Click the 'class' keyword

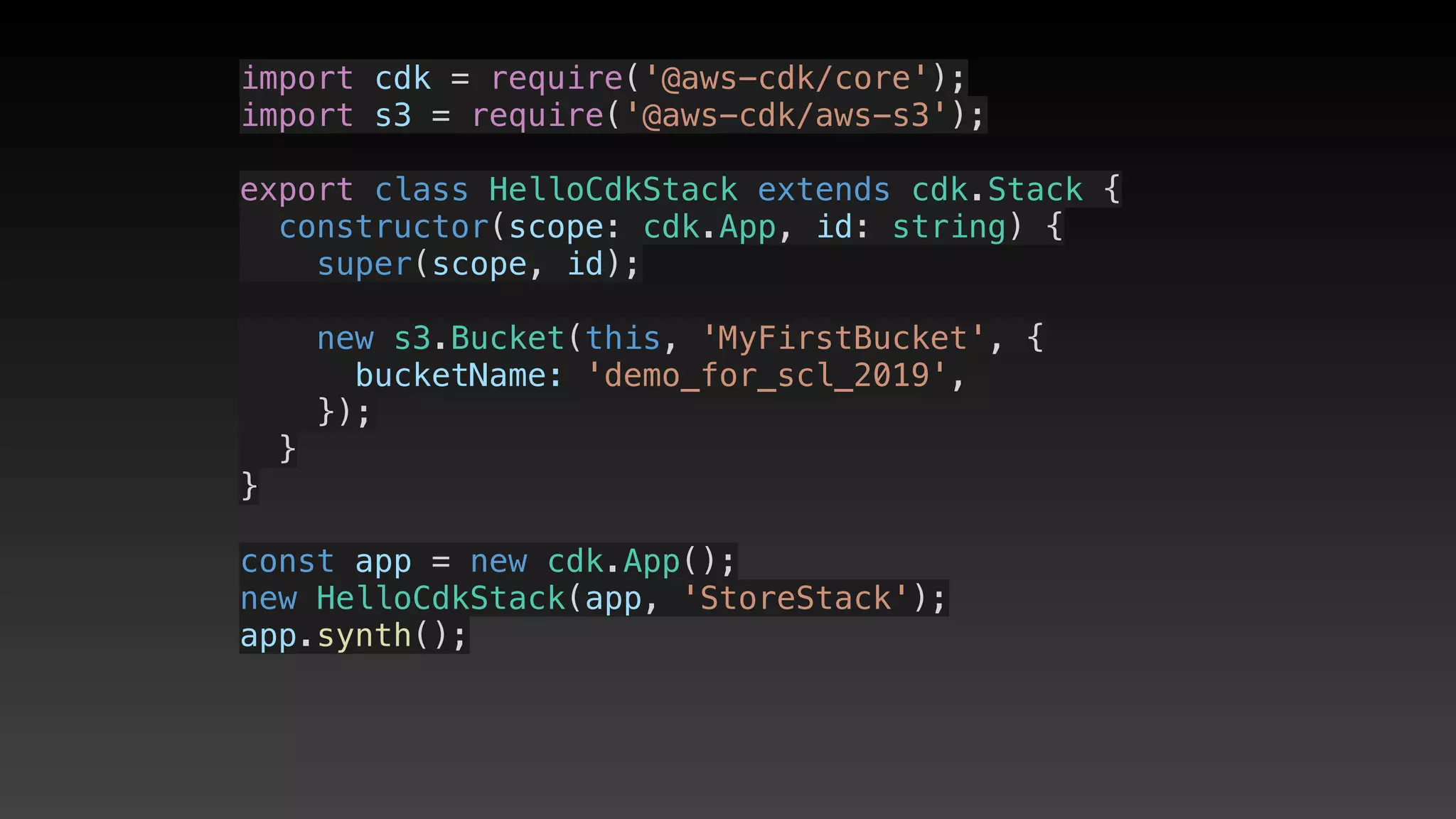point(422,190)
